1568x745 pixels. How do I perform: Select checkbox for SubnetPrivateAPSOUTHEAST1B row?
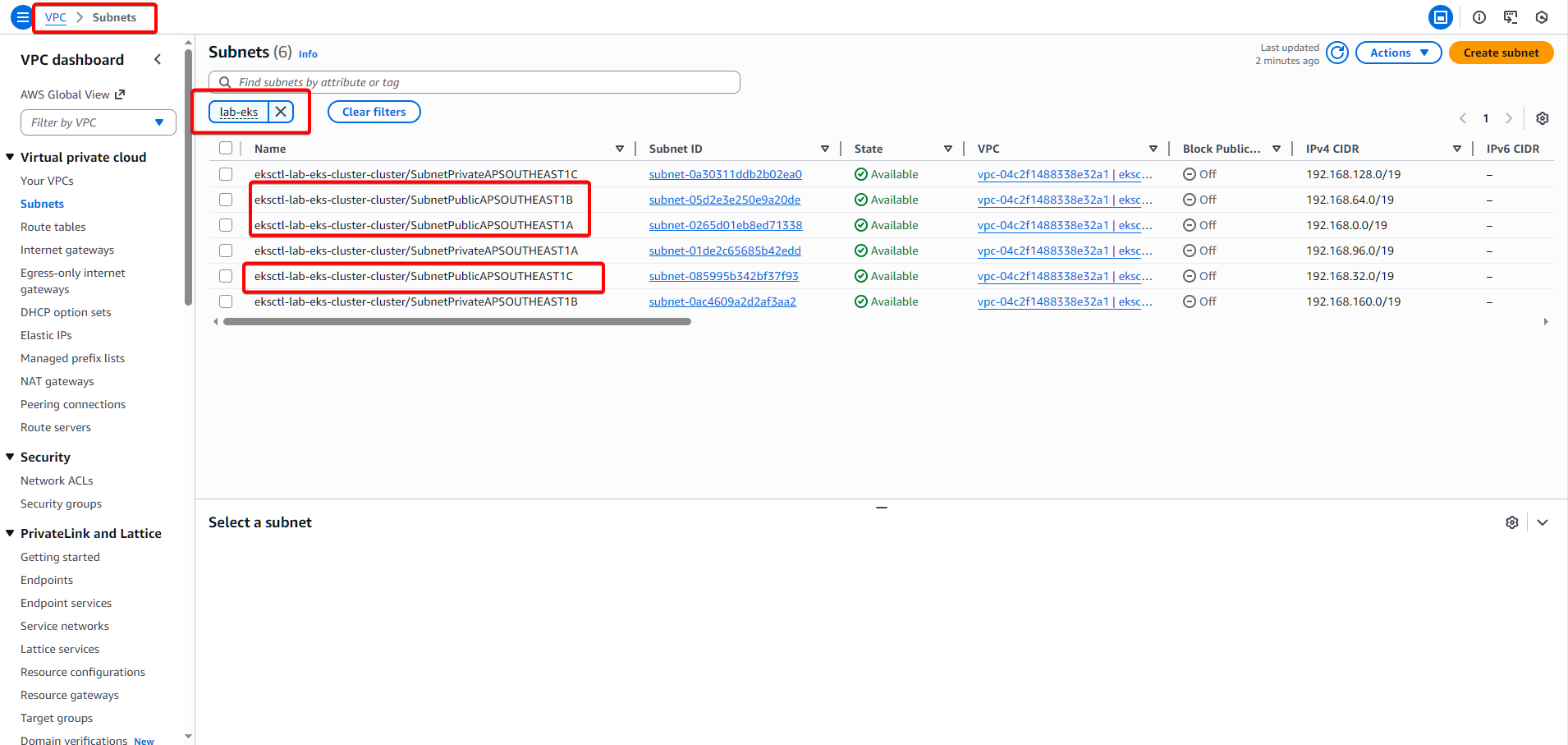click(x=226, y=301)
